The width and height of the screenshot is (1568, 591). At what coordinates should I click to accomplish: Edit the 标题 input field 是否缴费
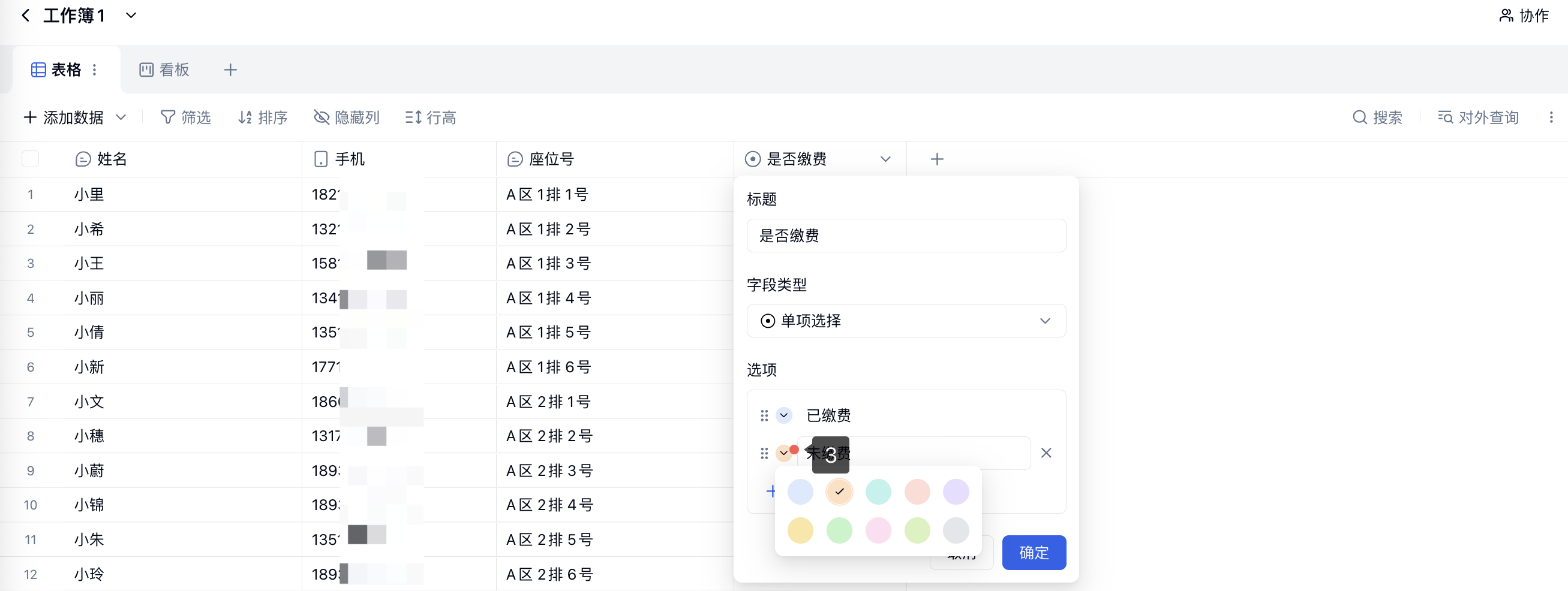906,236
